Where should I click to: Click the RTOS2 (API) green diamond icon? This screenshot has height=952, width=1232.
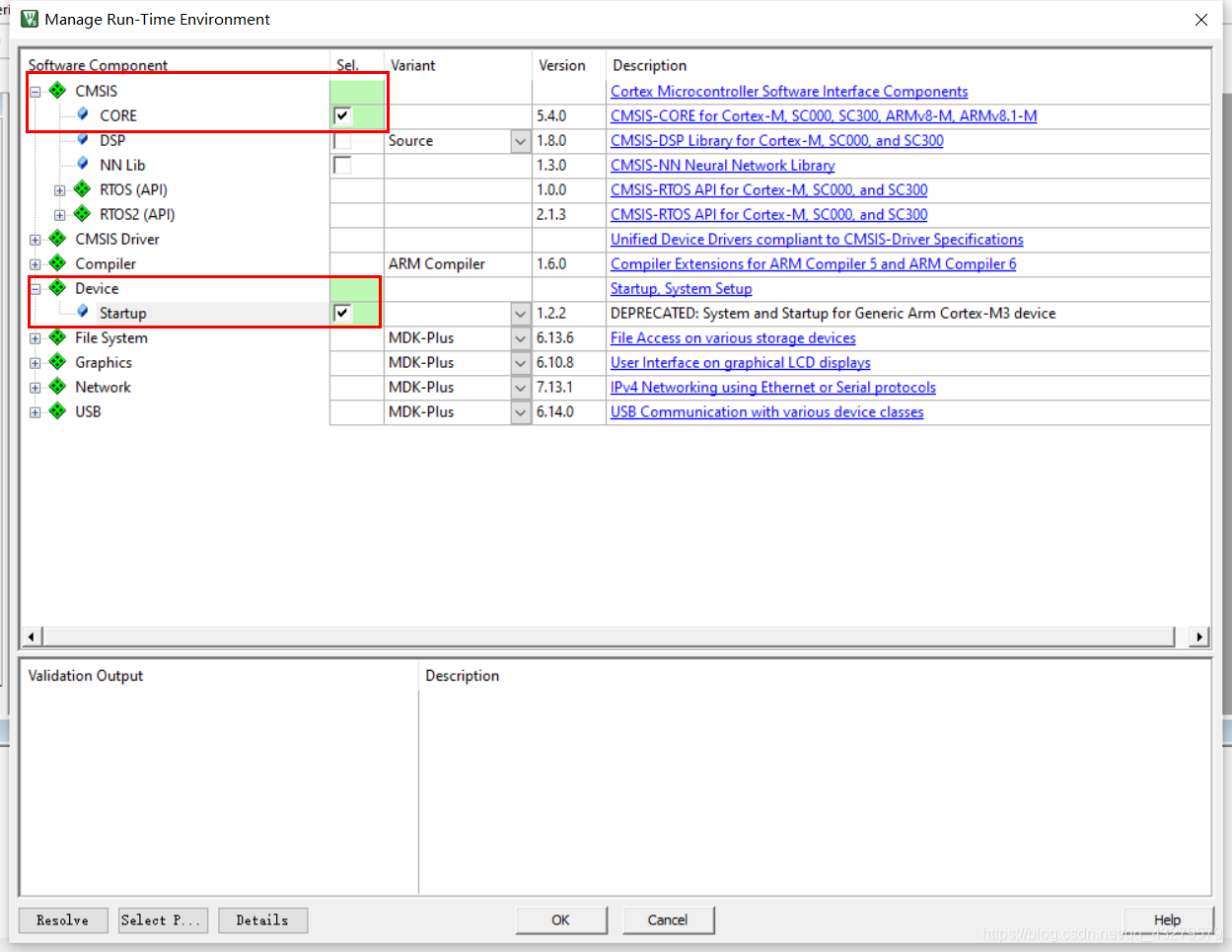pos(83,214)
